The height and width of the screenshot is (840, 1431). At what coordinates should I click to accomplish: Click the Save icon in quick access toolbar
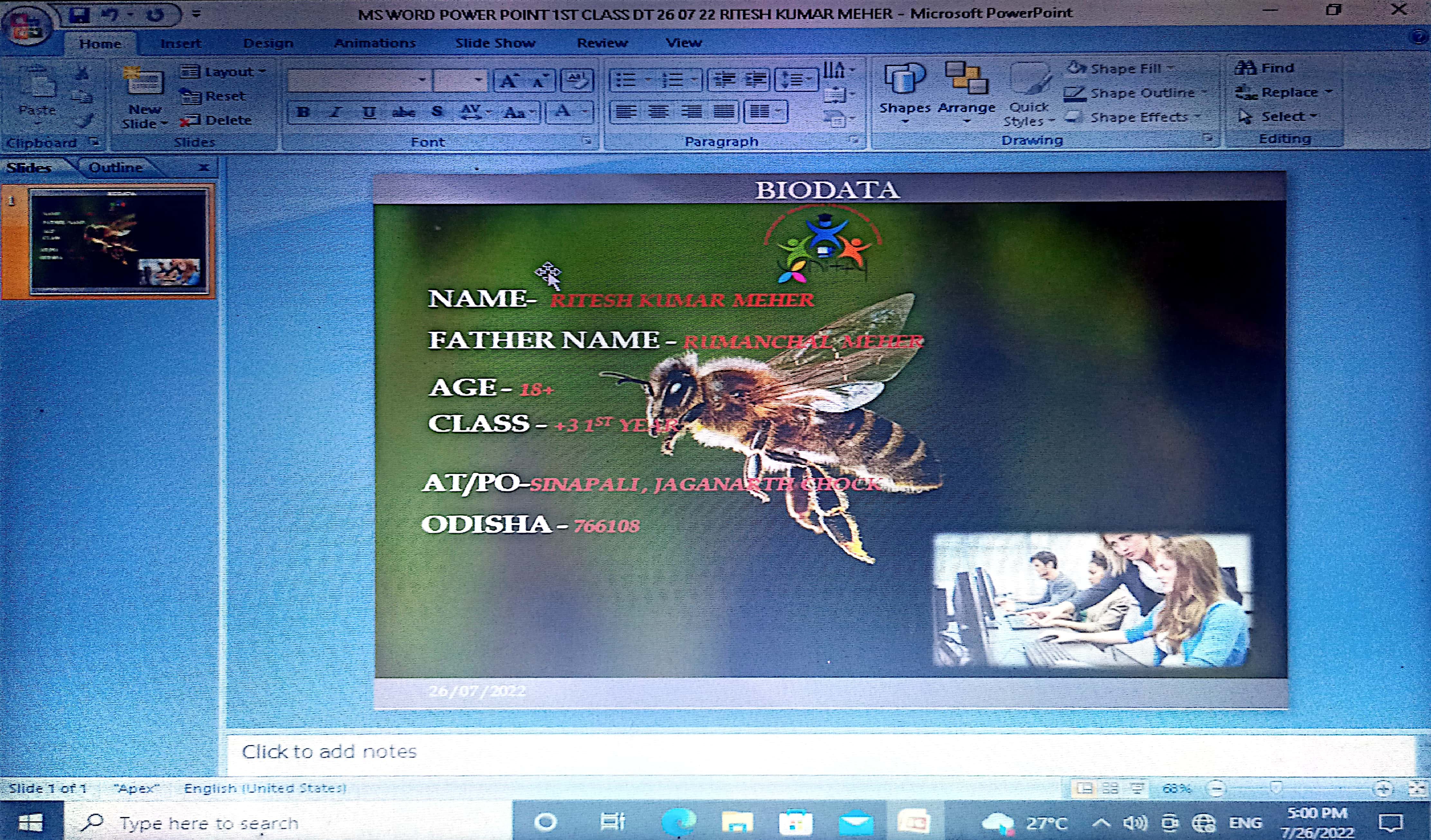click(x=79, y=15)
